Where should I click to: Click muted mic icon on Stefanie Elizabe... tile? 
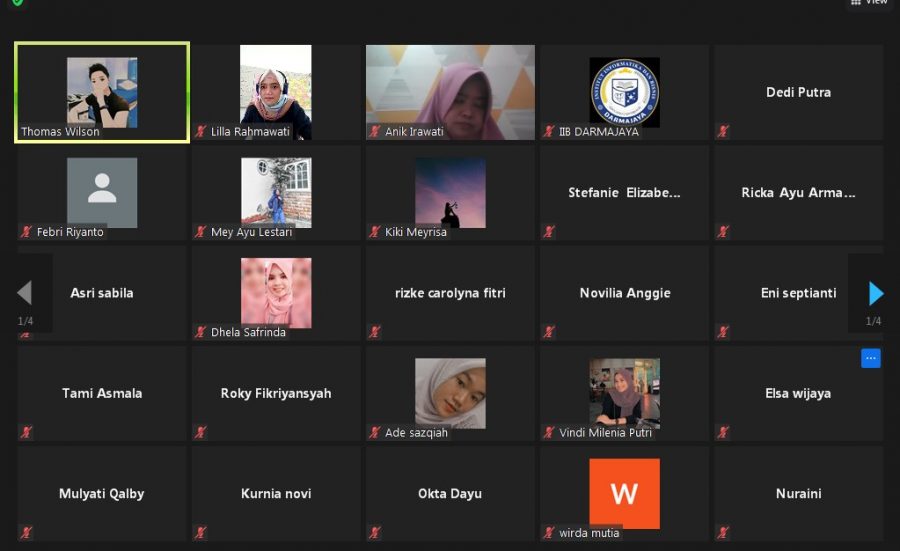click(549, 232)
